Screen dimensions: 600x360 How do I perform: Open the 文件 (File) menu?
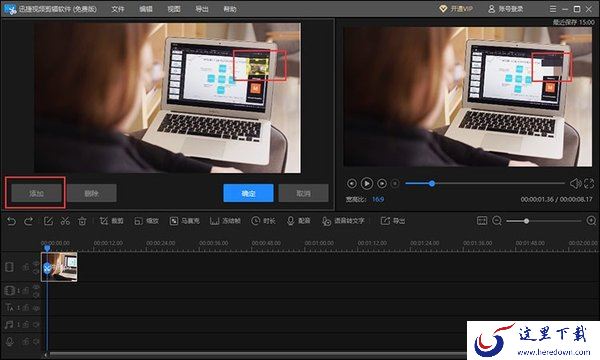click(x=117, y=9)
